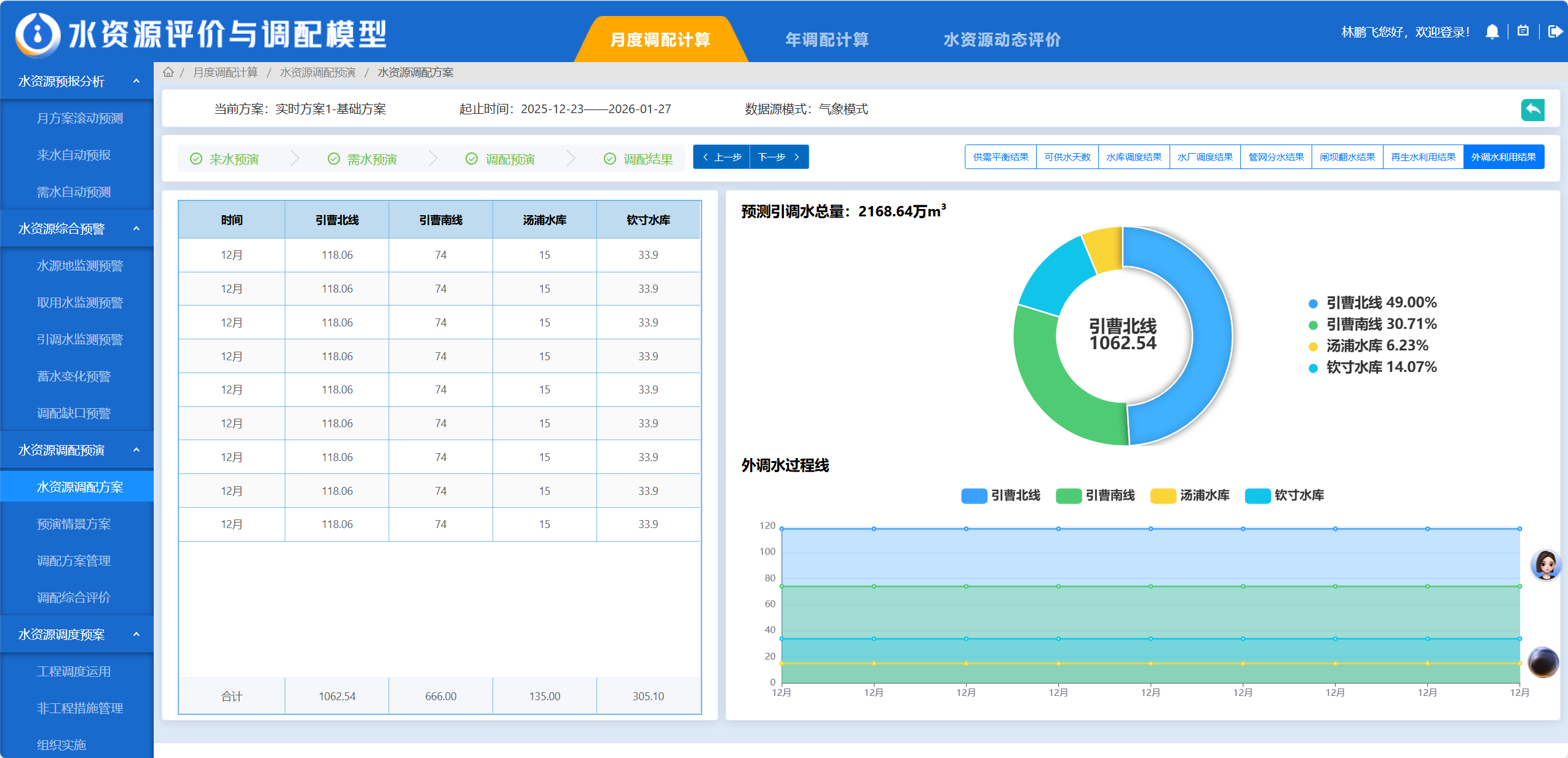Open the 水库调度结果 result tab

point(1133,157)
